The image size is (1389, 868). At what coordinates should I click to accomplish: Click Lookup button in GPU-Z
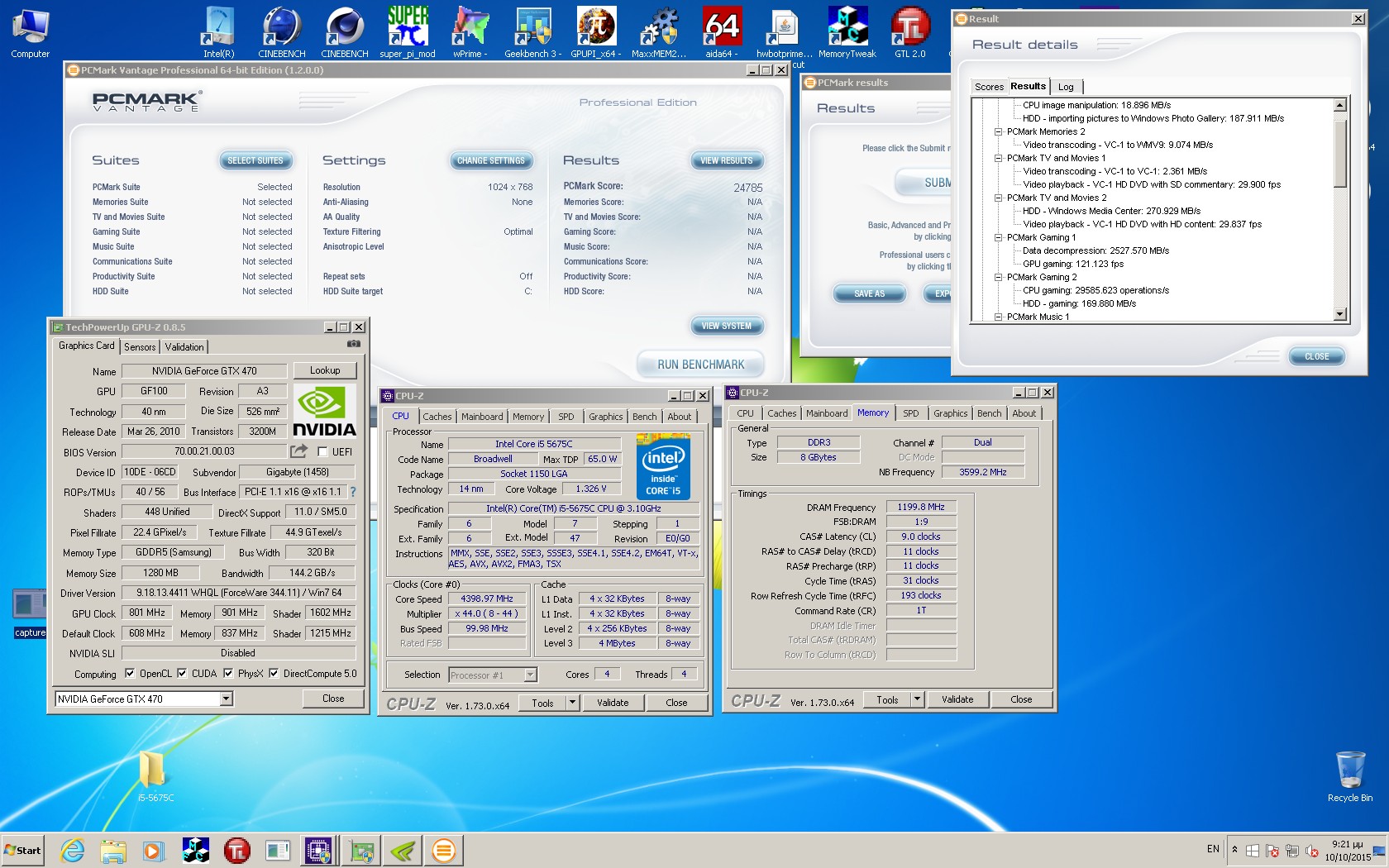pos(325,370)
